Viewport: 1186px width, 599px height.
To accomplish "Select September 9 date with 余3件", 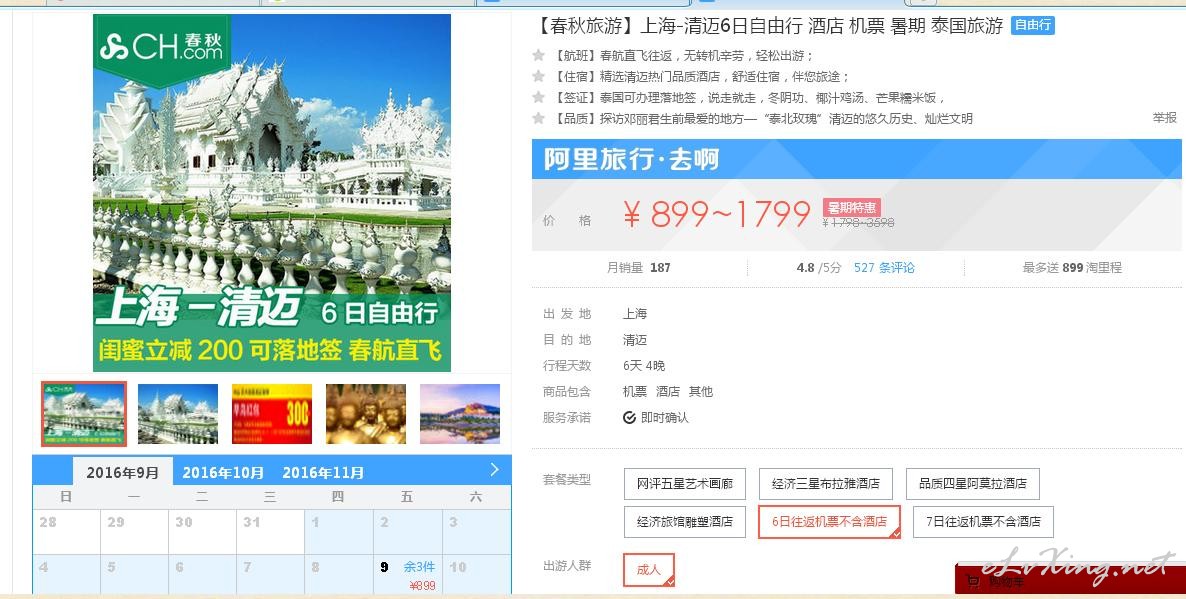I will tap(408, 575).
